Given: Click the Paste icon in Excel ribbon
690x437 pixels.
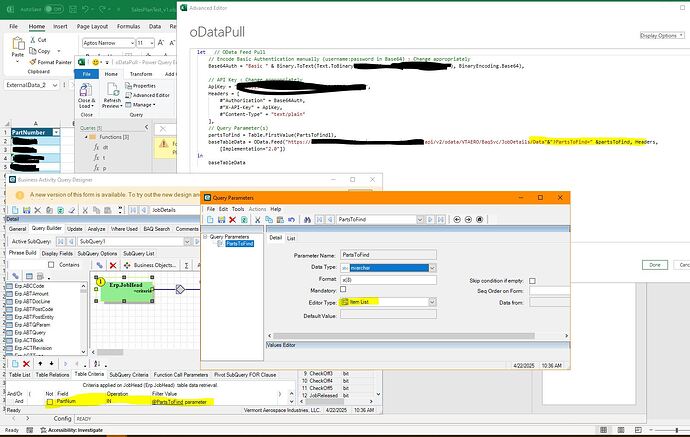Looking at the screenshot, I should coord(18,44).
